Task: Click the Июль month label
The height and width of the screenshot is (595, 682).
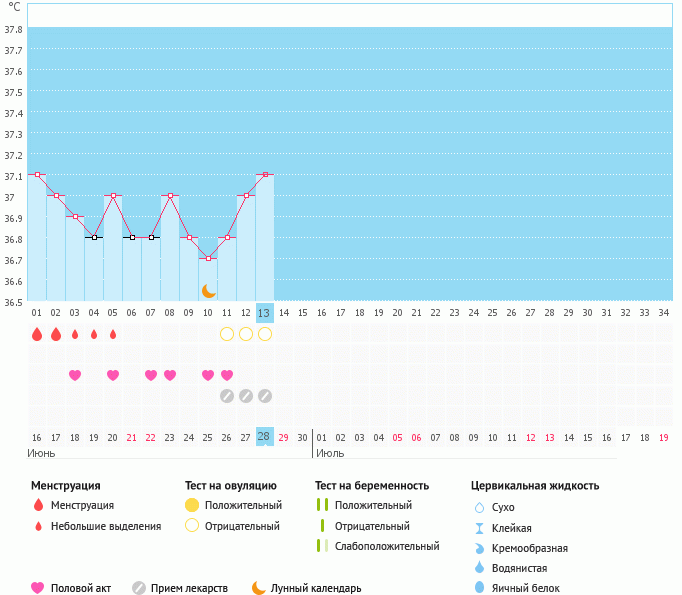Action: (x=330, y=453)
